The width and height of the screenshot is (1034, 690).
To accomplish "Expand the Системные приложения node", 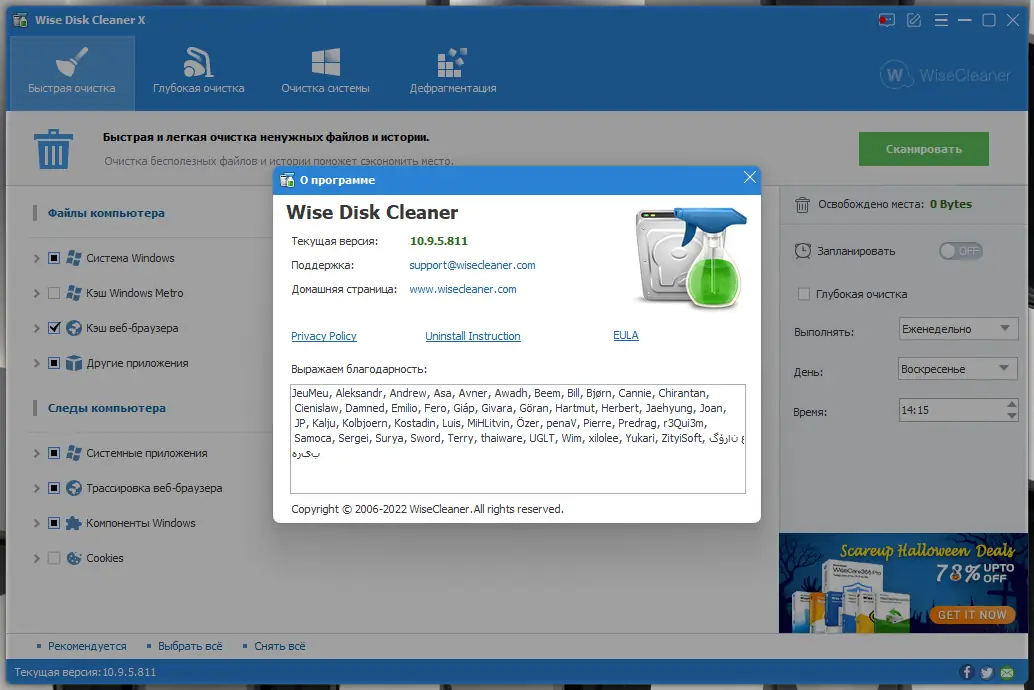I will coord(37,454).
